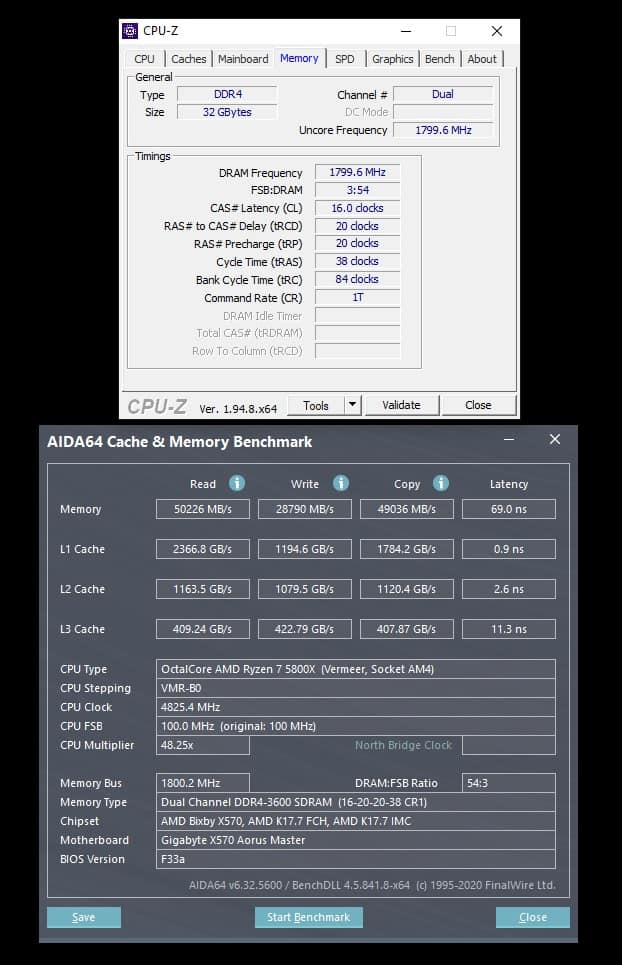The width and height of the screenshot is (622, 965).
Task: Click the Memory Type field DDR4-3600 SDRAM
Action: 356,802
